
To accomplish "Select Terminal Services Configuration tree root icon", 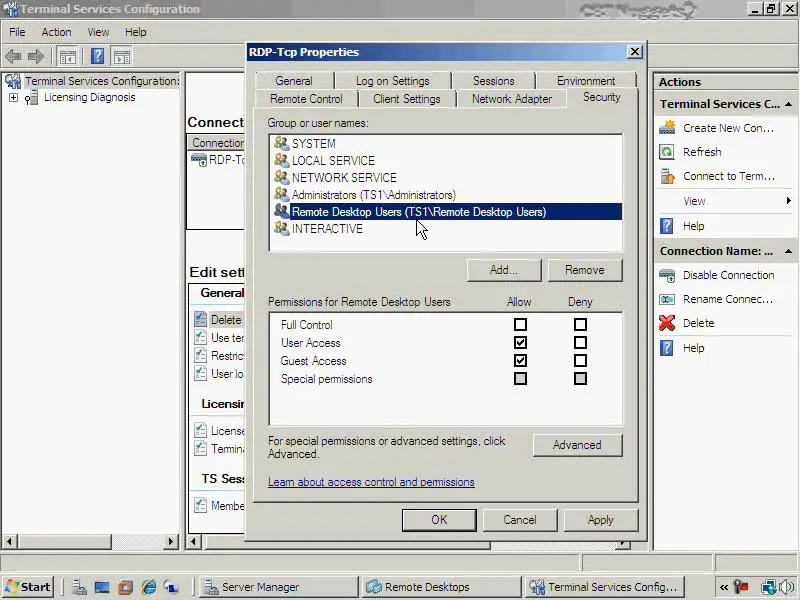I will click(13, 81).
